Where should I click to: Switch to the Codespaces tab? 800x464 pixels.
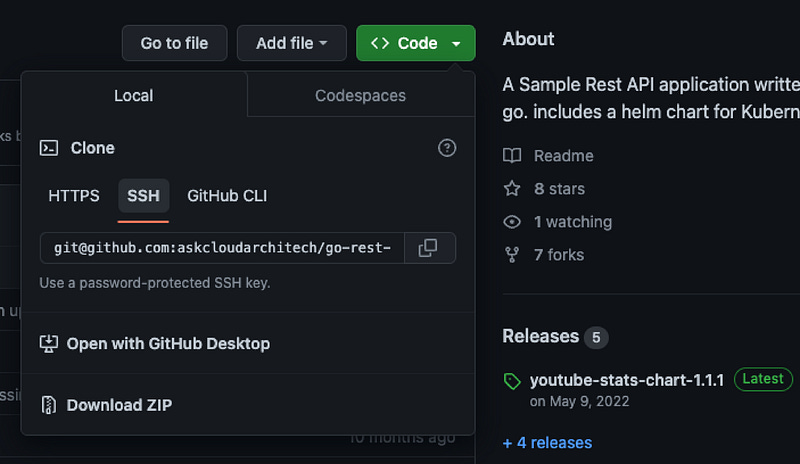360,95
